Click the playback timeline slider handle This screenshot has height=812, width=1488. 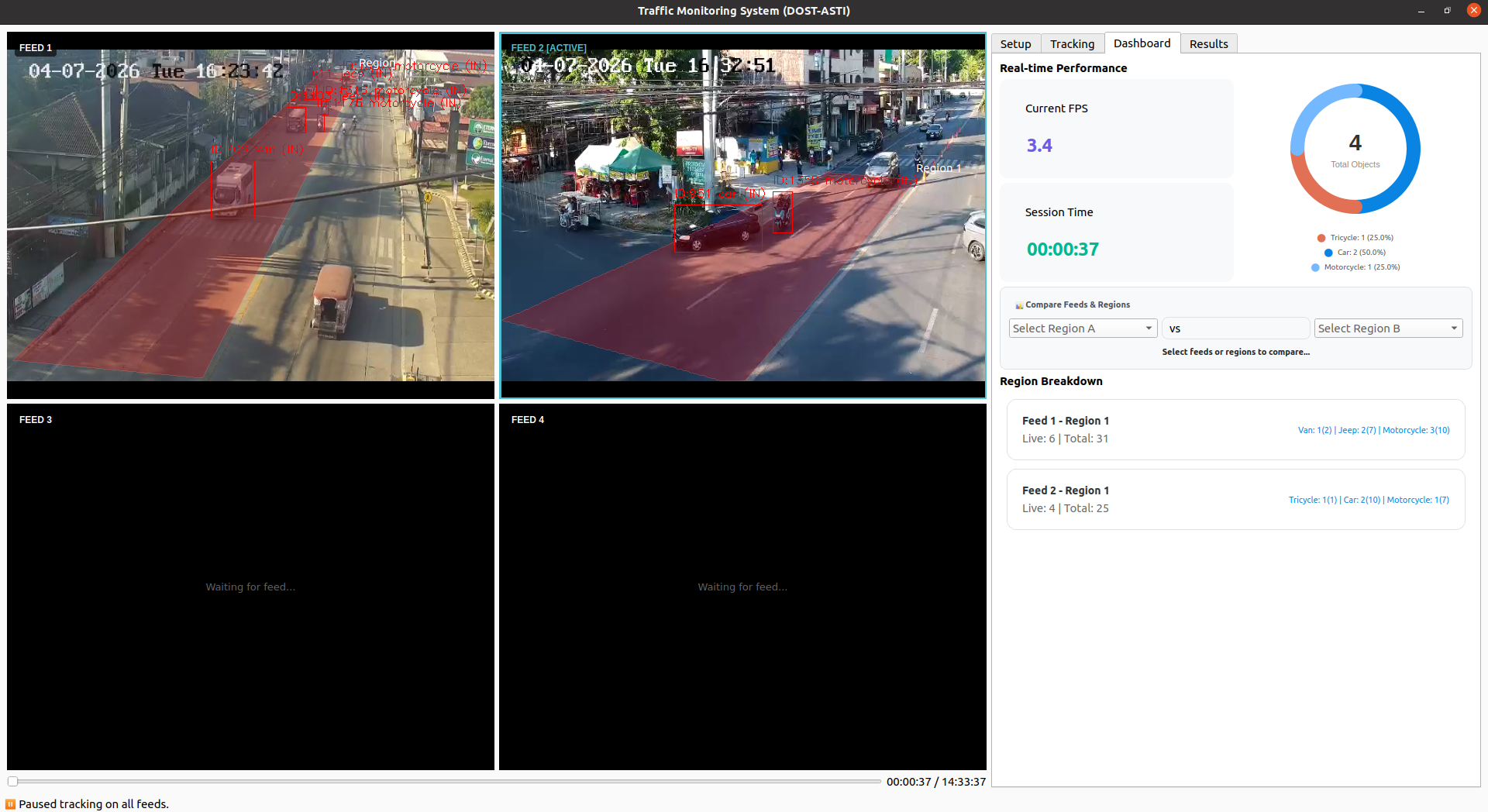pos(13,781)
